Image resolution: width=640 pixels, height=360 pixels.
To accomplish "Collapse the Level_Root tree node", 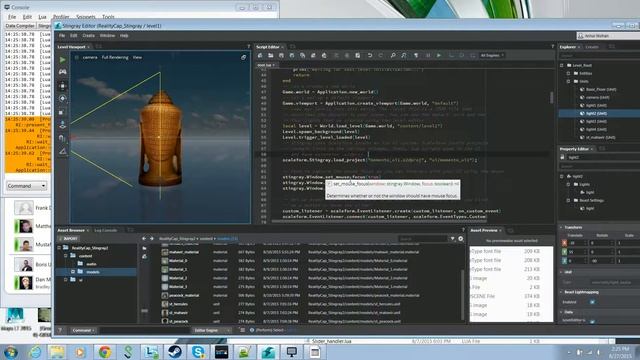I will point(562,65).
